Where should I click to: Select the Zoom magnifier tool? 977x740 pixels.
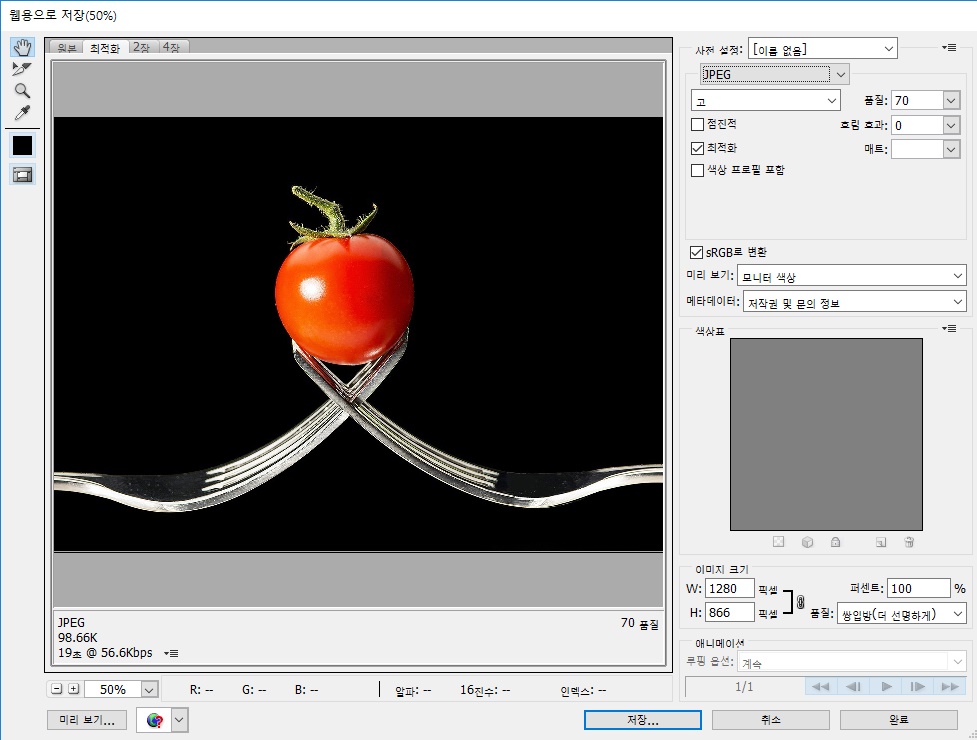click(22, 91)
